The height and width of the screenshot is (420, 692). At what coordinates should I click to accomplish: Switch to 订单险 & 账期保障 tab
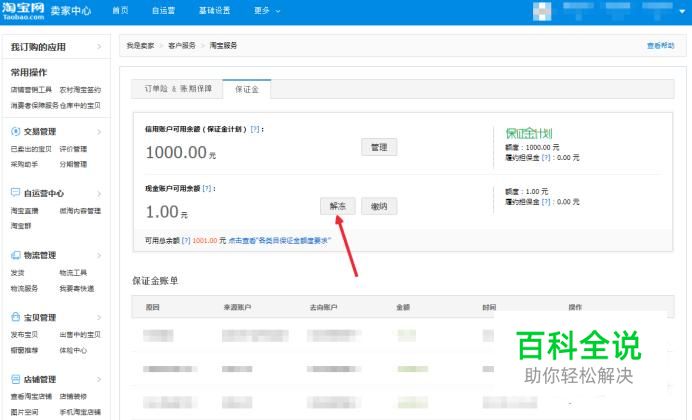point(178,89)
